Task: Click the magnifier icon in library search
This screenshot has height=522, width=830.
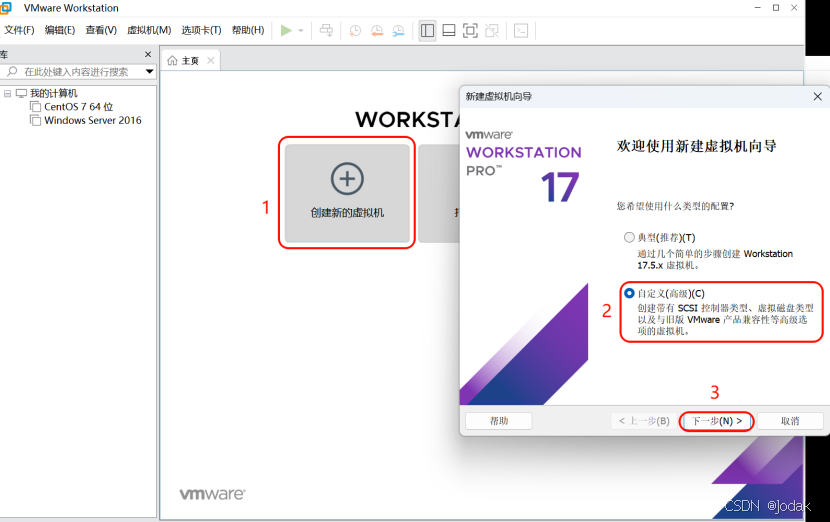Action: pos(12,71)
